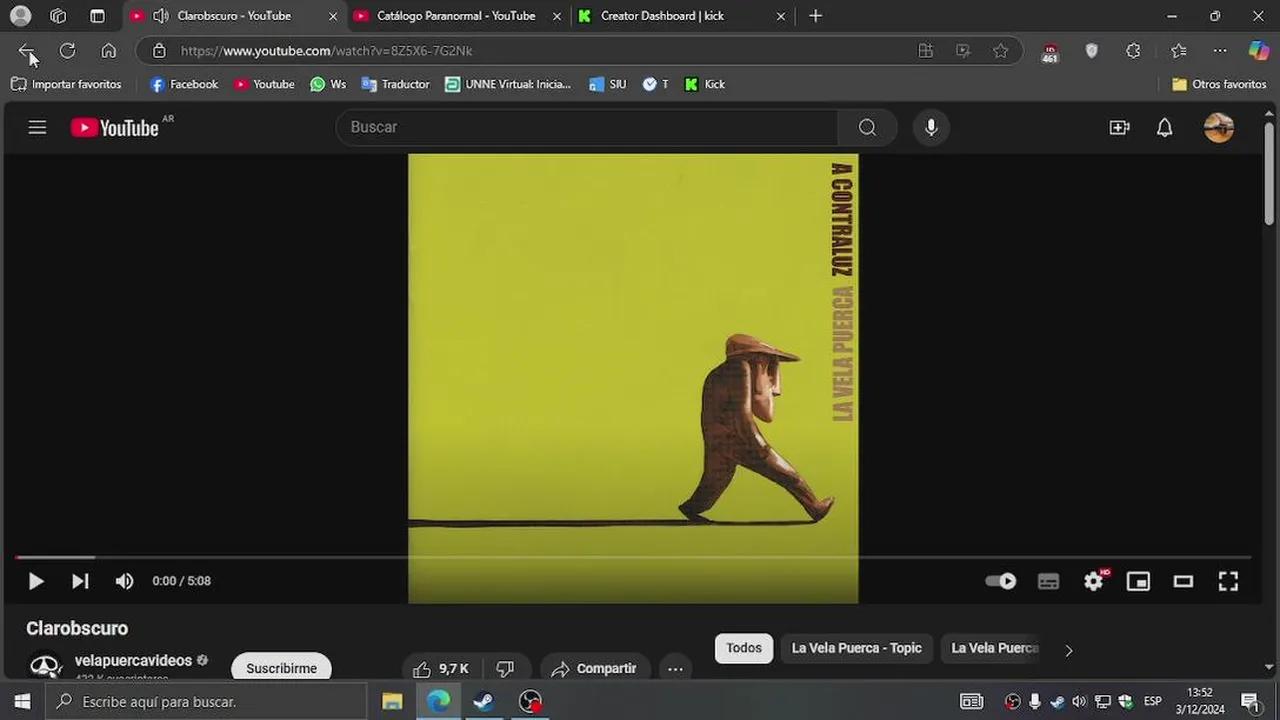Mute the video with the speaker icon
Screen dimensions: 1280x720
(124, 581)
